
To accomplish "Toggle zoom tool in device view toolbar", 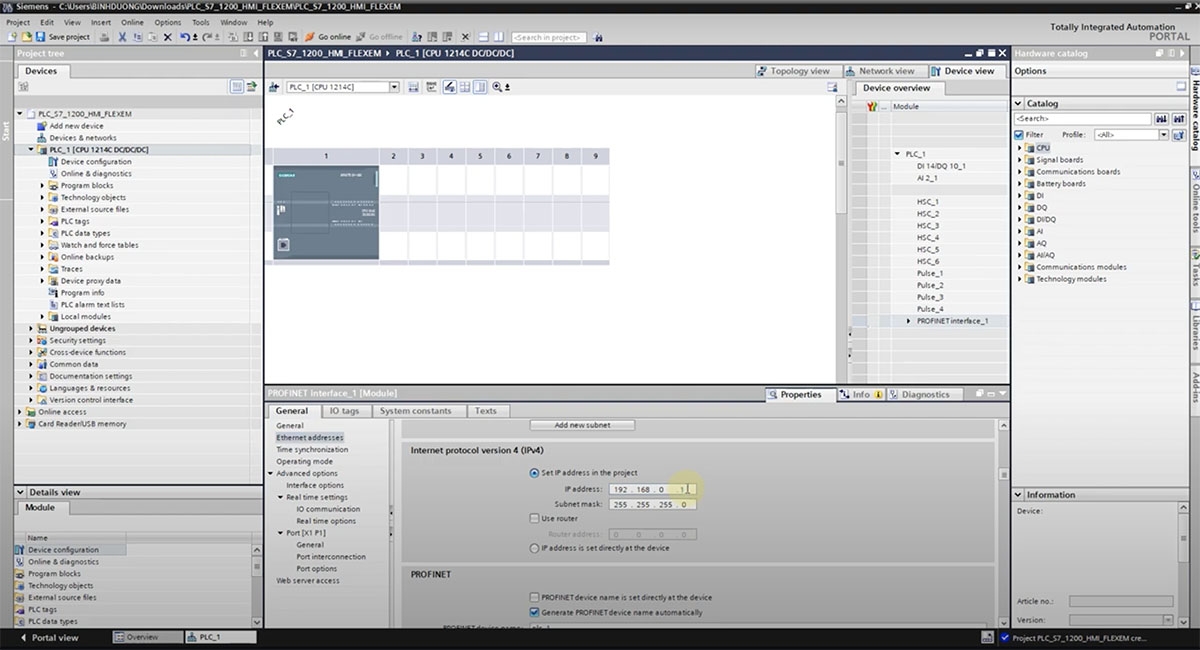I will (x=497, y=87).
